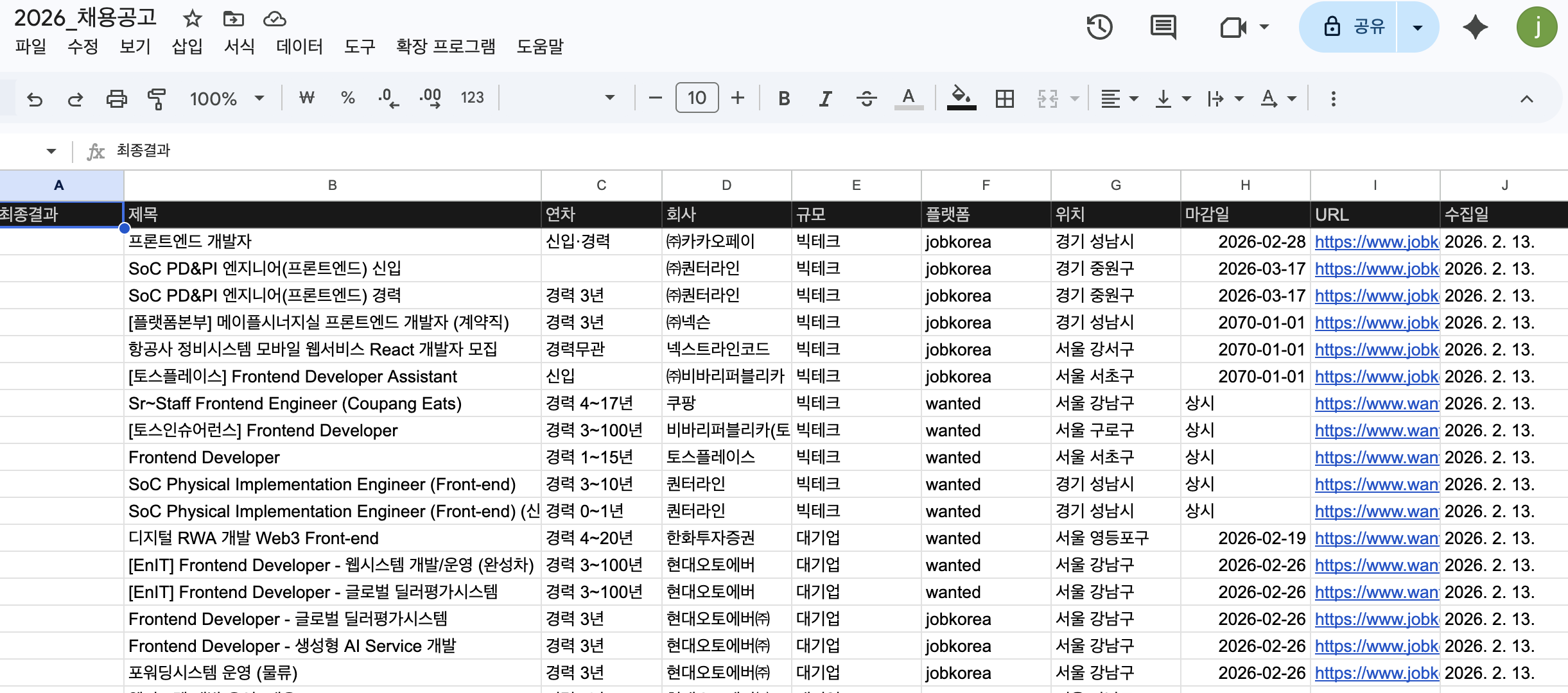Click the move to folder icon
Image resolution: width=1568 pixels, height=693 pixels.
coord(233,19)
